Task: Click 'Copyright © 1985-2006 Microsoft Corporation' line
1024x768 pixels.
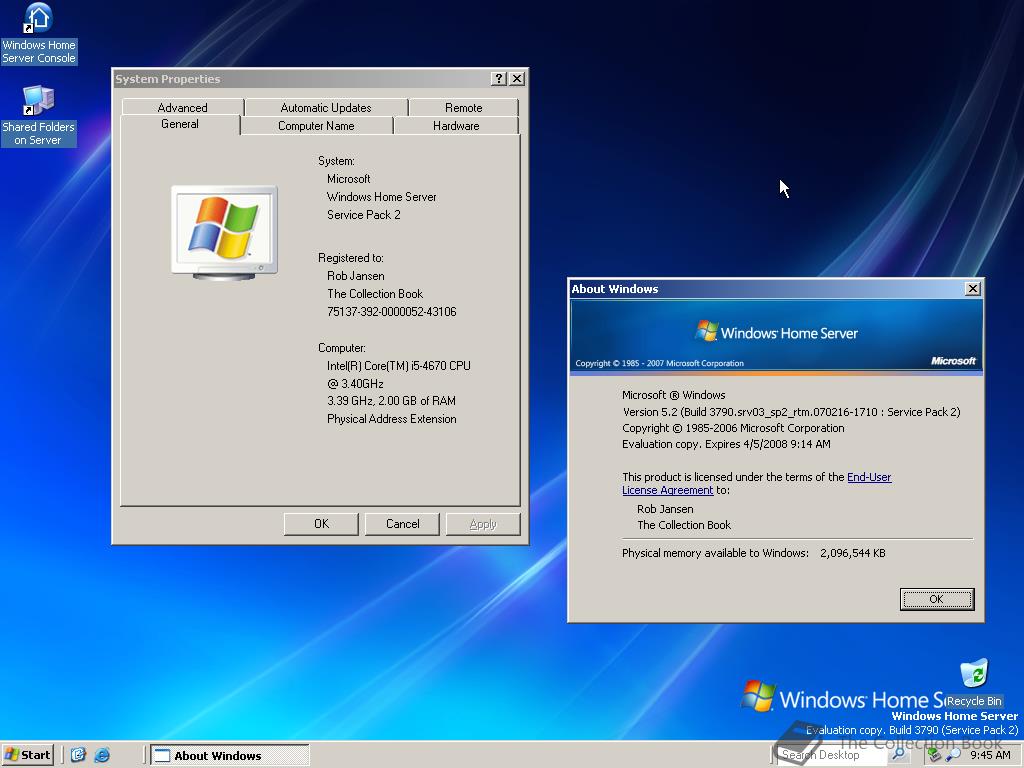Action: click(733, 428)
